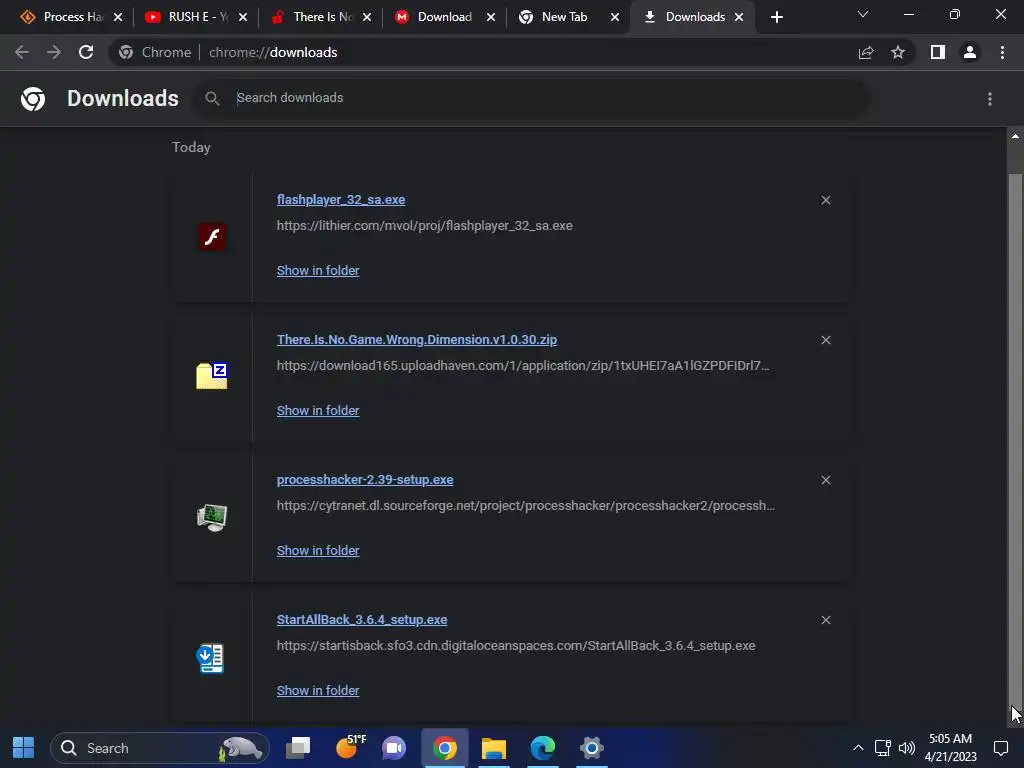Remove processhacker setup from list

[826, 480]
